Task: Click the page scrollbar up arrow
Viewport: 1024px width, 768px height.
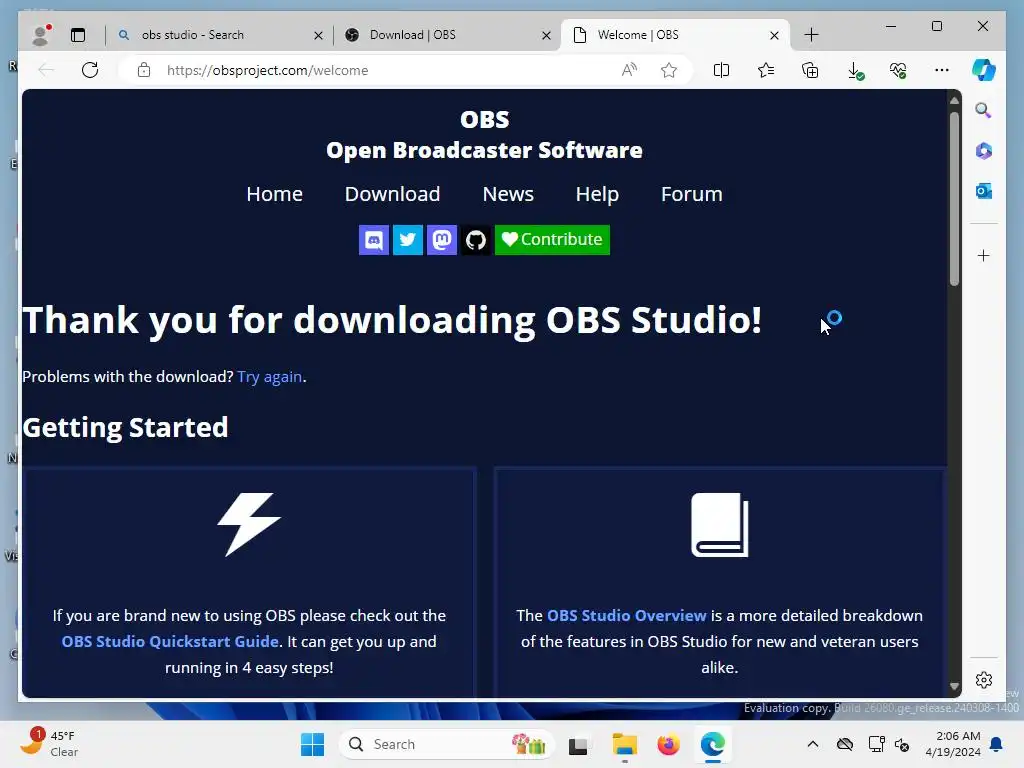Action: click(954, 101)
